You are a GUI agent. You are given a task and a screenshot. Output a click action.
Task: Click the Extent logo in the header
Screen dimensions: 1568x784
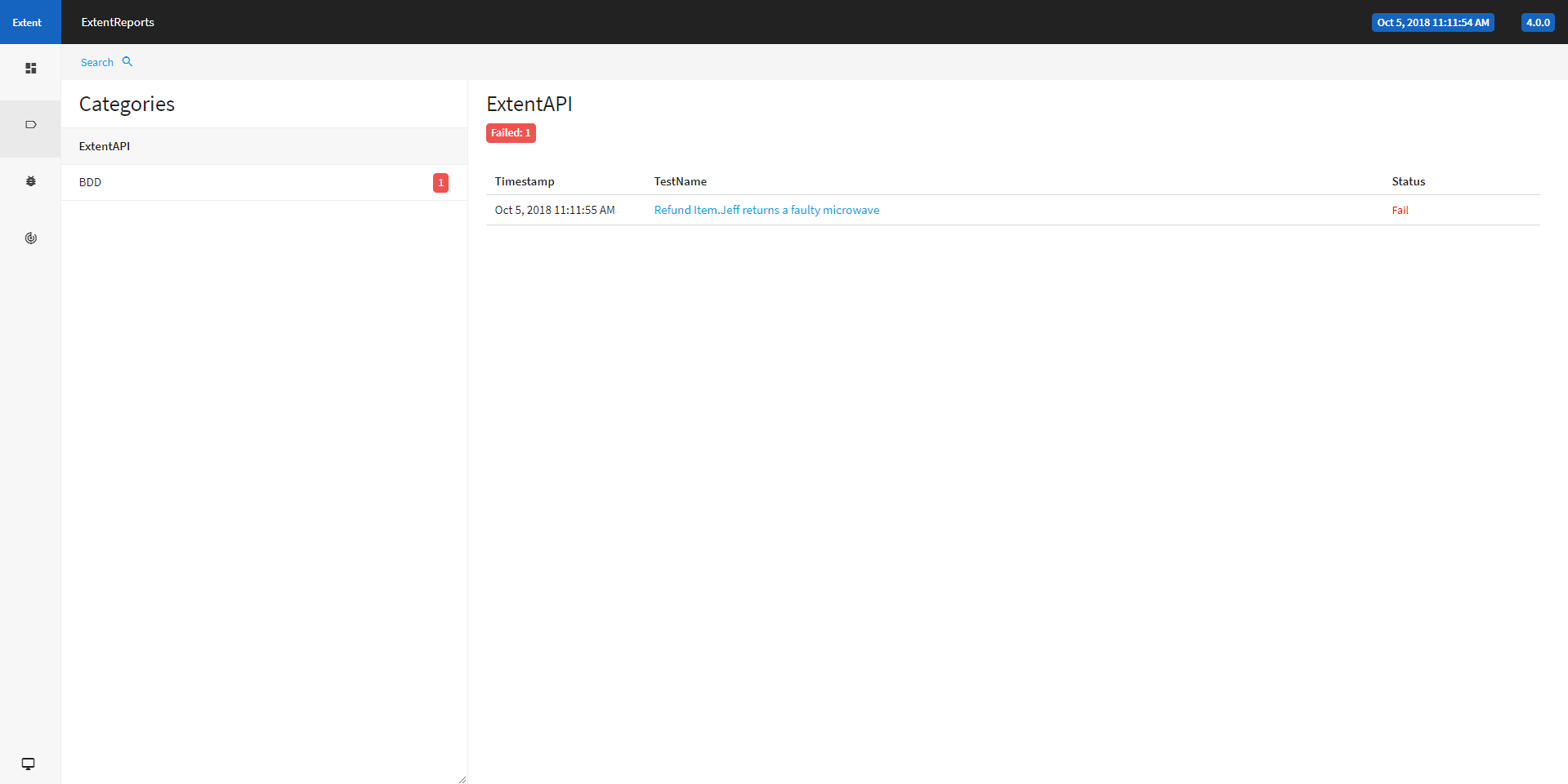click(27, 22)
